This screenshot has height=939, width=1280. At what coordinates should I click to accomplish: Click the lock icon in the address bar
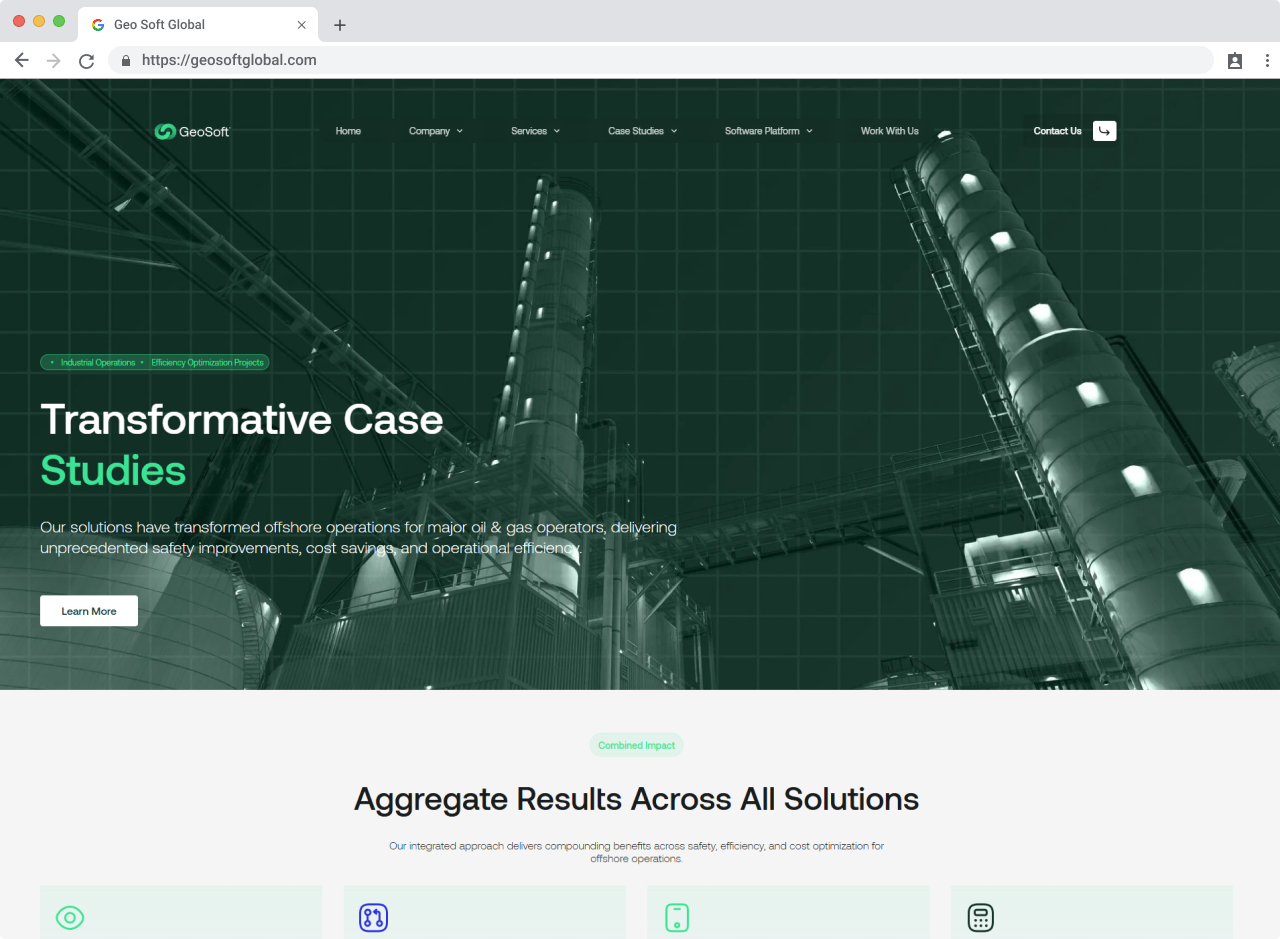(x=126, y=61)
